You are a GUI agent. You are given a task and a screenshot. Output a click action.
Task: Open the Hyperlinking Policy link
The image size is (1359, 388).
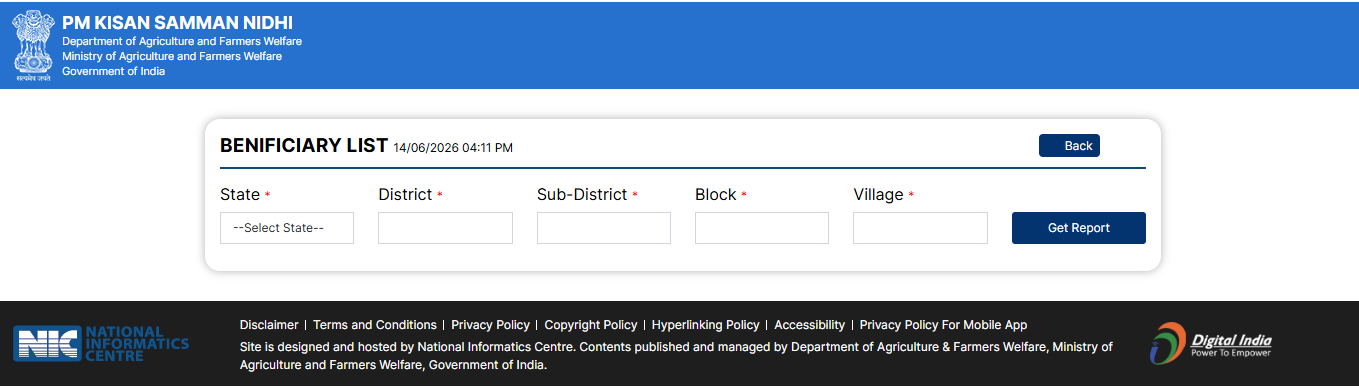[706, 325]
